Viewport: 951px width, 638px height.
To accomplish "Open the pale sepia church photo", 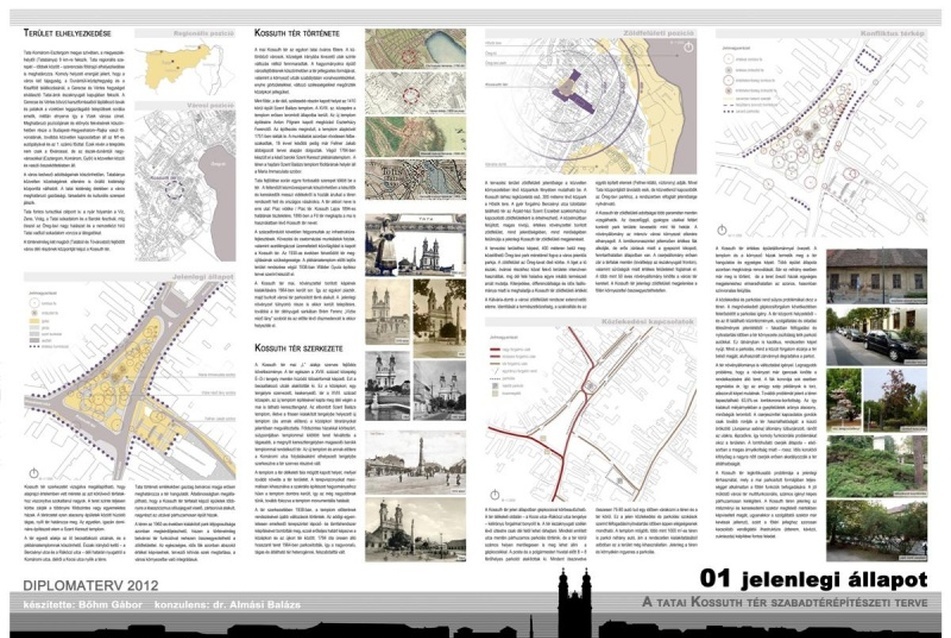I will 388,312.
